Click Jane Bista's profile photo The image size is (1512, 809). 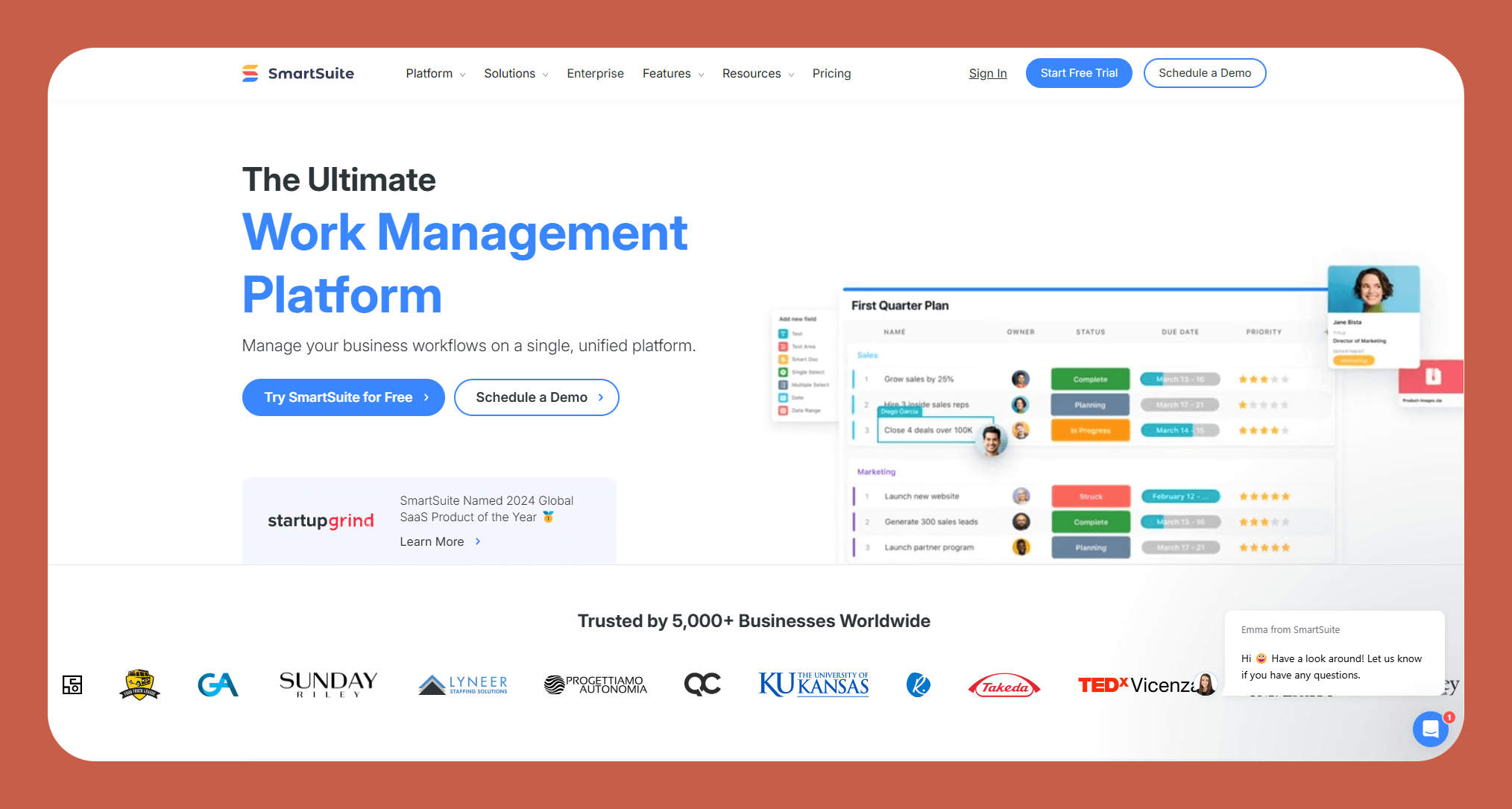(x=1373, y=289)
